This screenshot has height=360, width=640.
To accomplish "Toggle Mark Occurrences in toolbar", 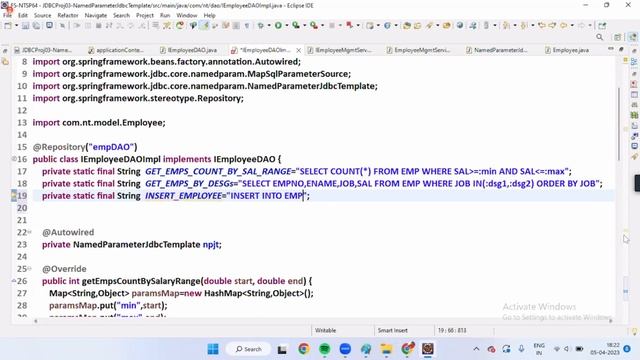I will coord(205,25).
